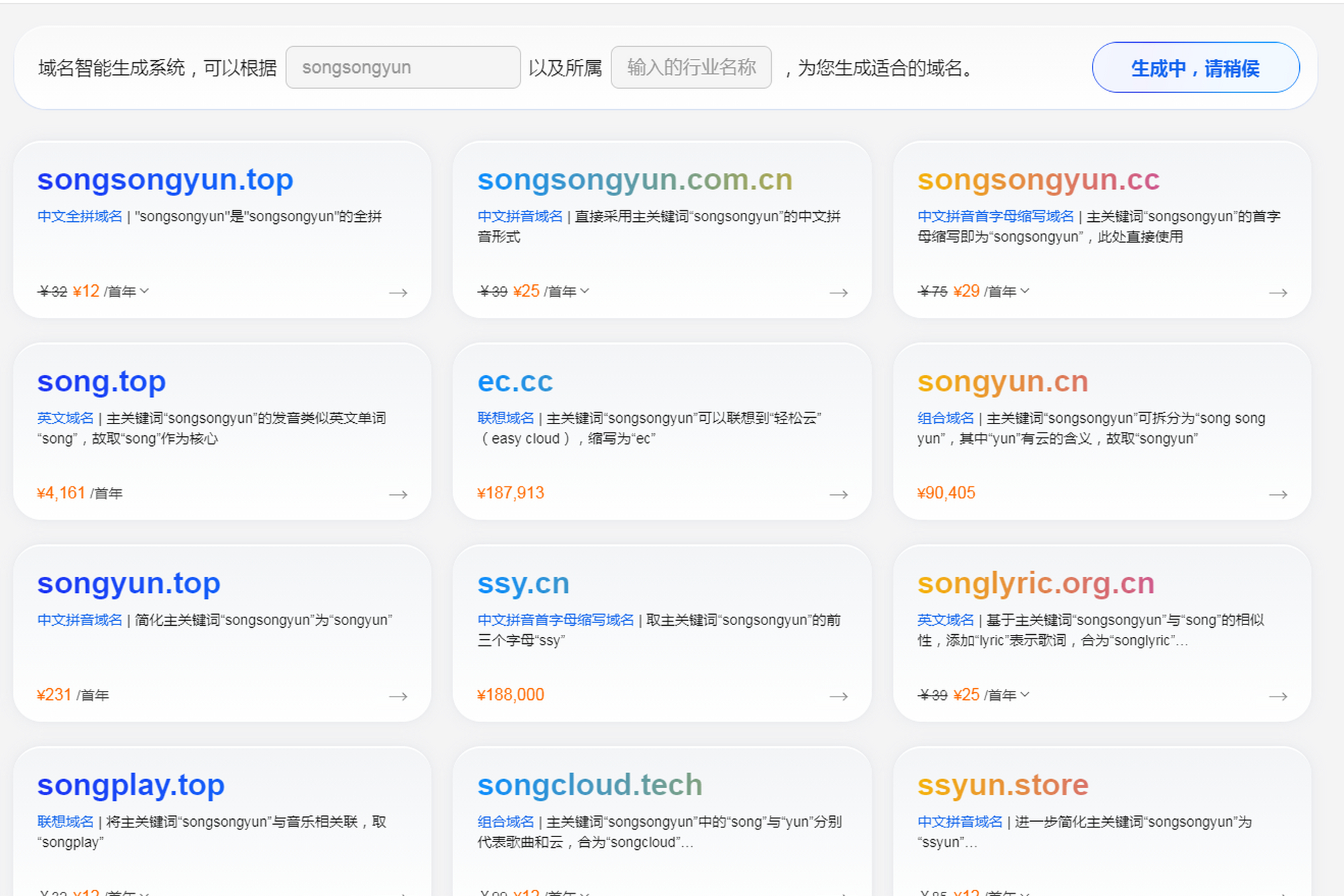Image resolution: width=1344 pixels, height=896 pixels.
Task: Click the 中文全拼域名 tag under songsongyun.top
Action: point(79,216)
